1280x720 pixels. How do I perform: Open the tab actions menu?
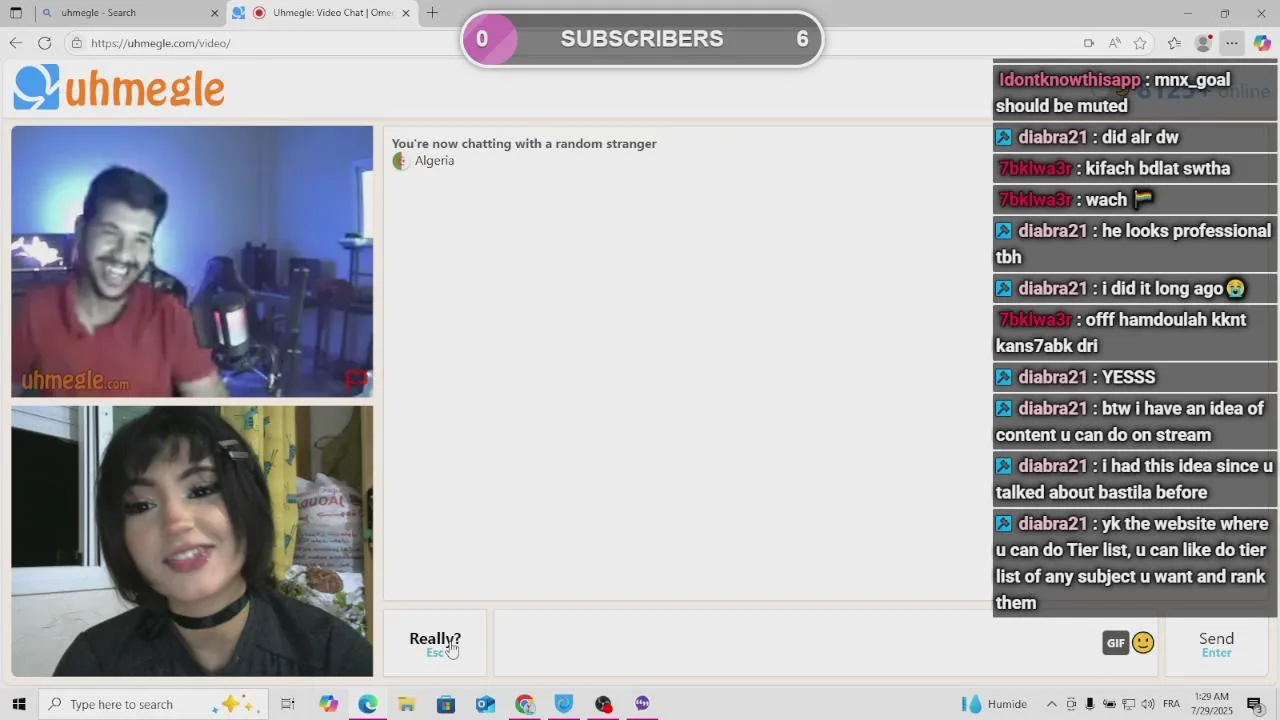pos(15,13)
